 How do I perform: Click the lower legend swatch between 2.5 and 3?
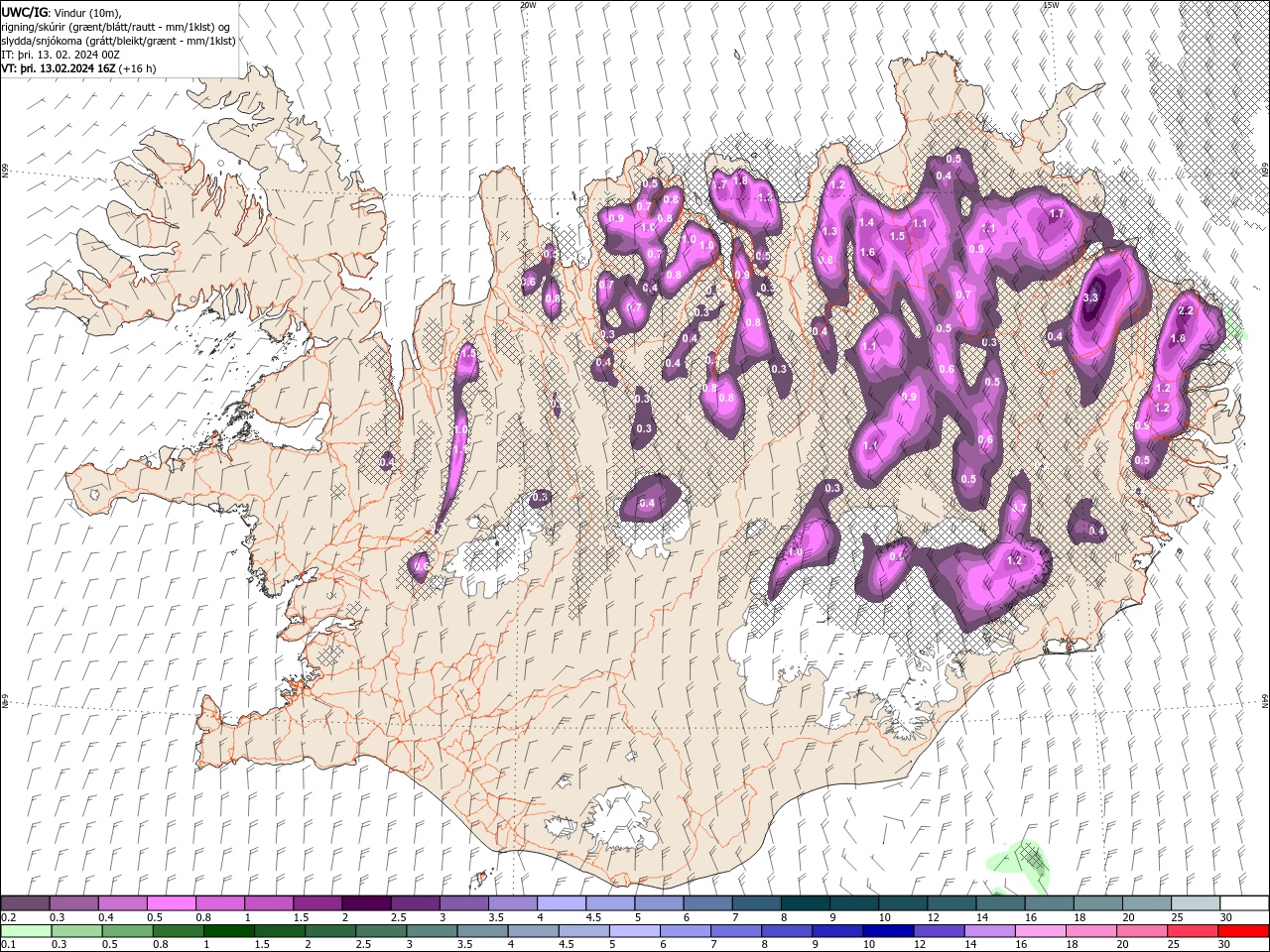(381, 931)
